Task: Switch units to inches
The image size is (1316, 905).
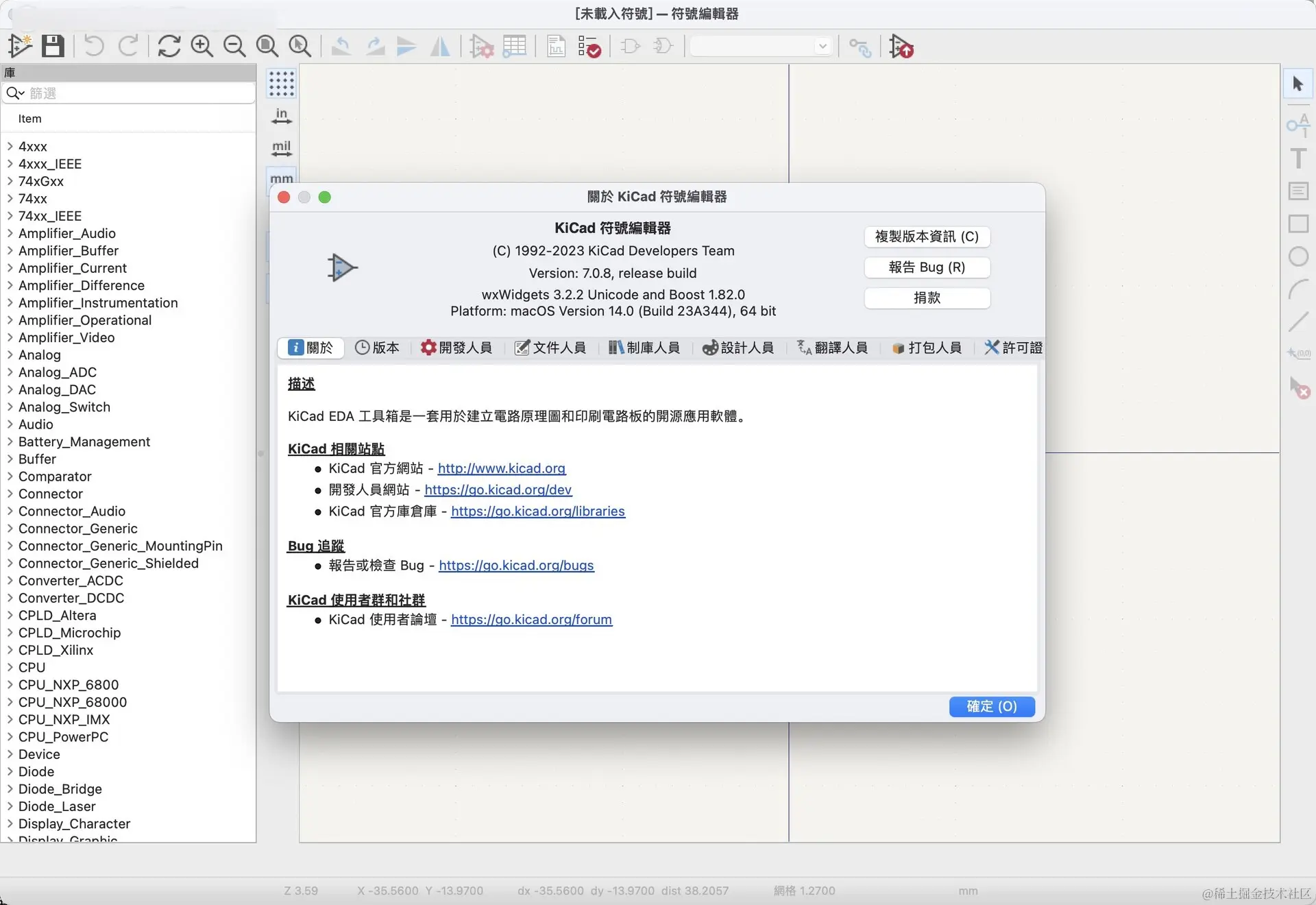Action: (281, 115)
